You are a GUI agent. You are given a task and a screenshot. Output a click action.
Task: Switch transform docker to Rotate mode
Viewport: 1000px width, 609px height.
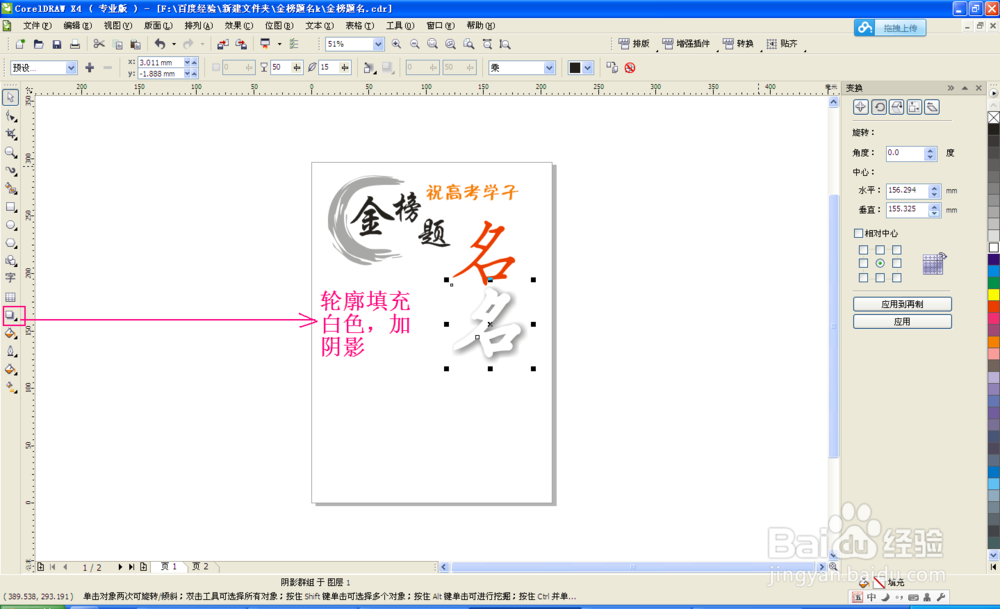pos(879,107)
